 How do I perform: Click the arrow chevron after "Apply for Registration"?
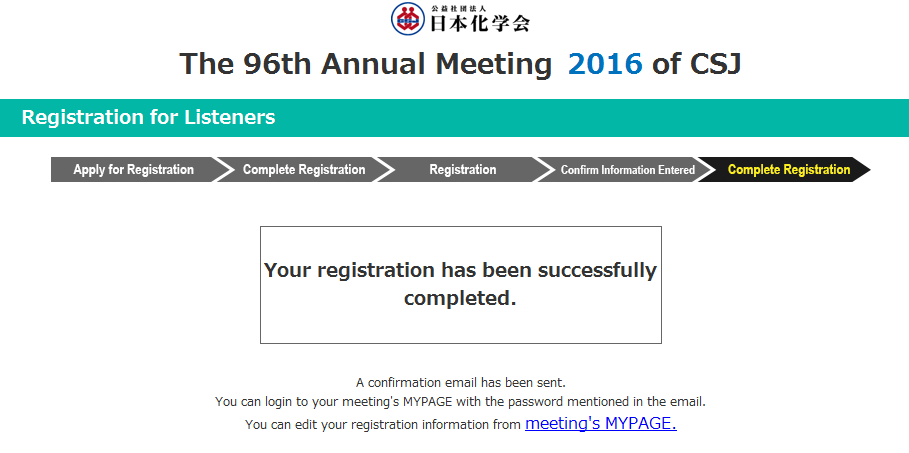223,169
